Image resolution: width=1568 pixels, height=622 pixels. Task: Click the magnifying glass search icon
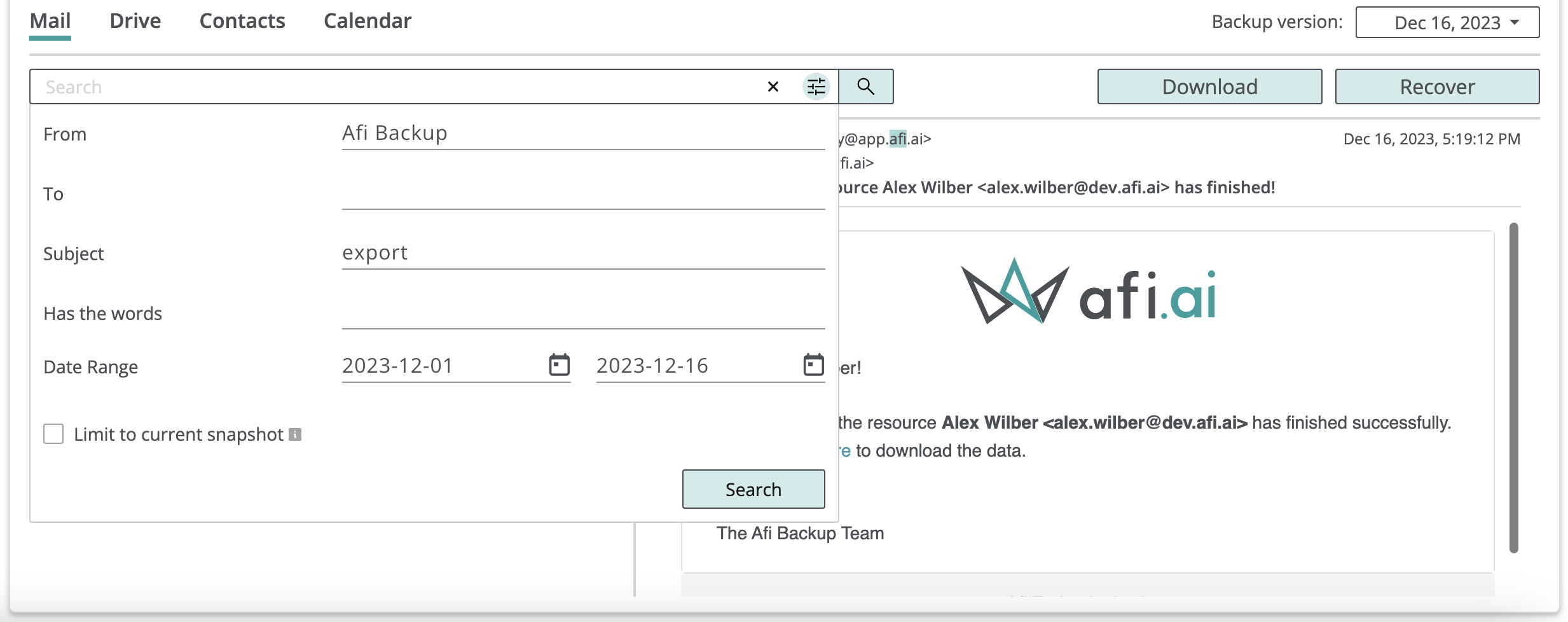865,86
